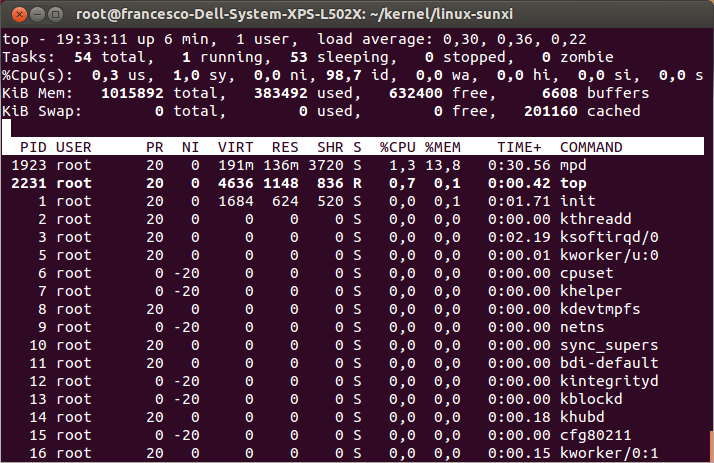Click the window title root@francesco-Dell-System-XPS-L502X
This screenshot has height=463, width=714.
pos(219,15)
